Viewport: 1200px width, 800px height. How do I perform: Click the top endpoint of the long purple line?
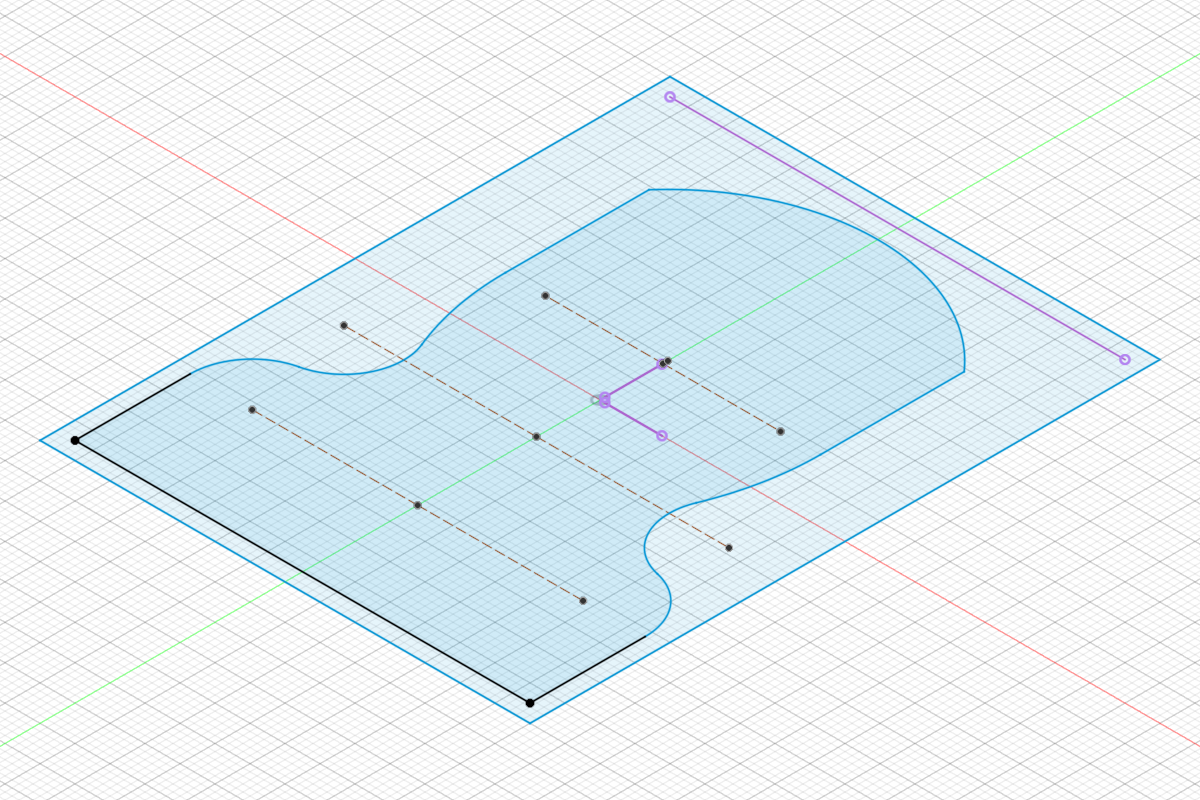670,97
